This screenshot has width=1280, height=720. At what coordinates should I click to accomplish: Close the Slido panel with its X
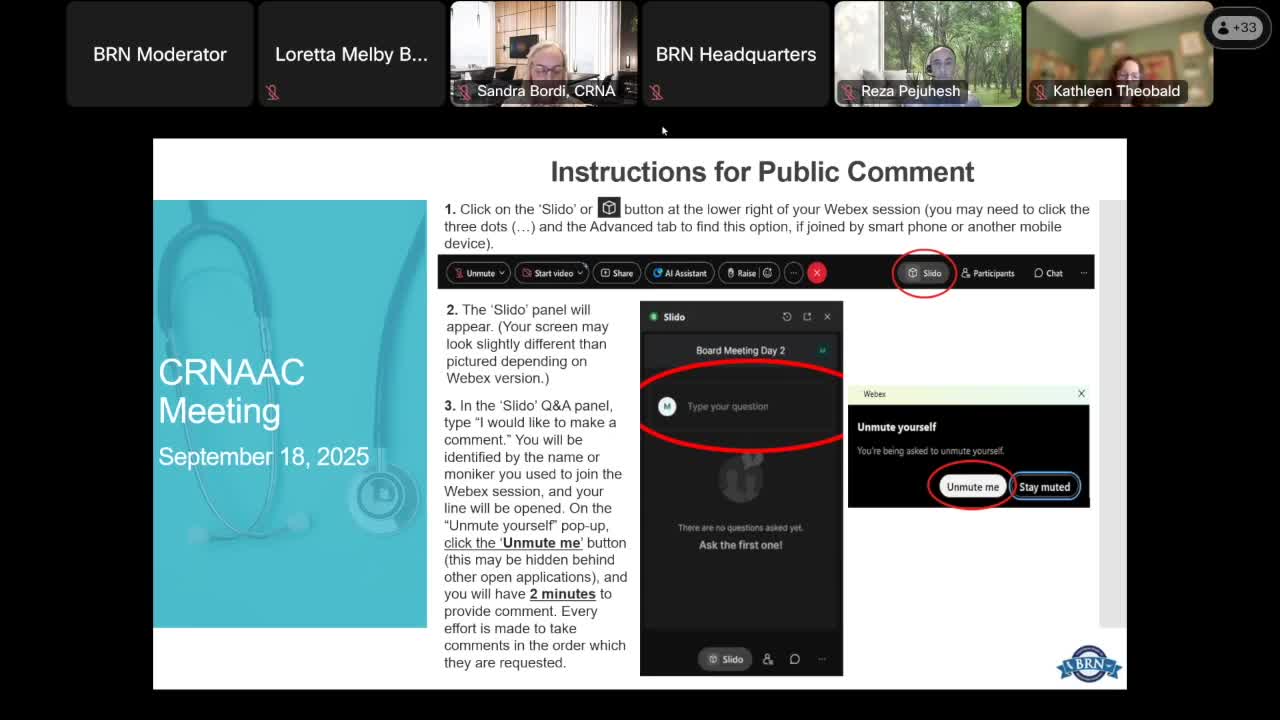coord(827,317)
